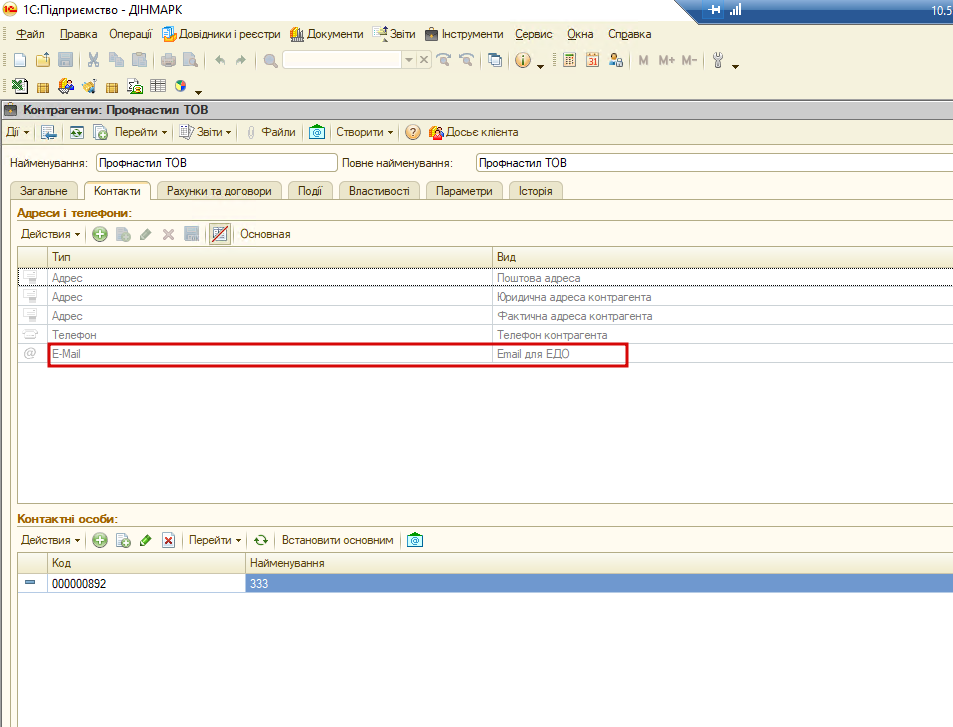Click the refresh icon in contact persons toolbar

(x=261, y=540)
